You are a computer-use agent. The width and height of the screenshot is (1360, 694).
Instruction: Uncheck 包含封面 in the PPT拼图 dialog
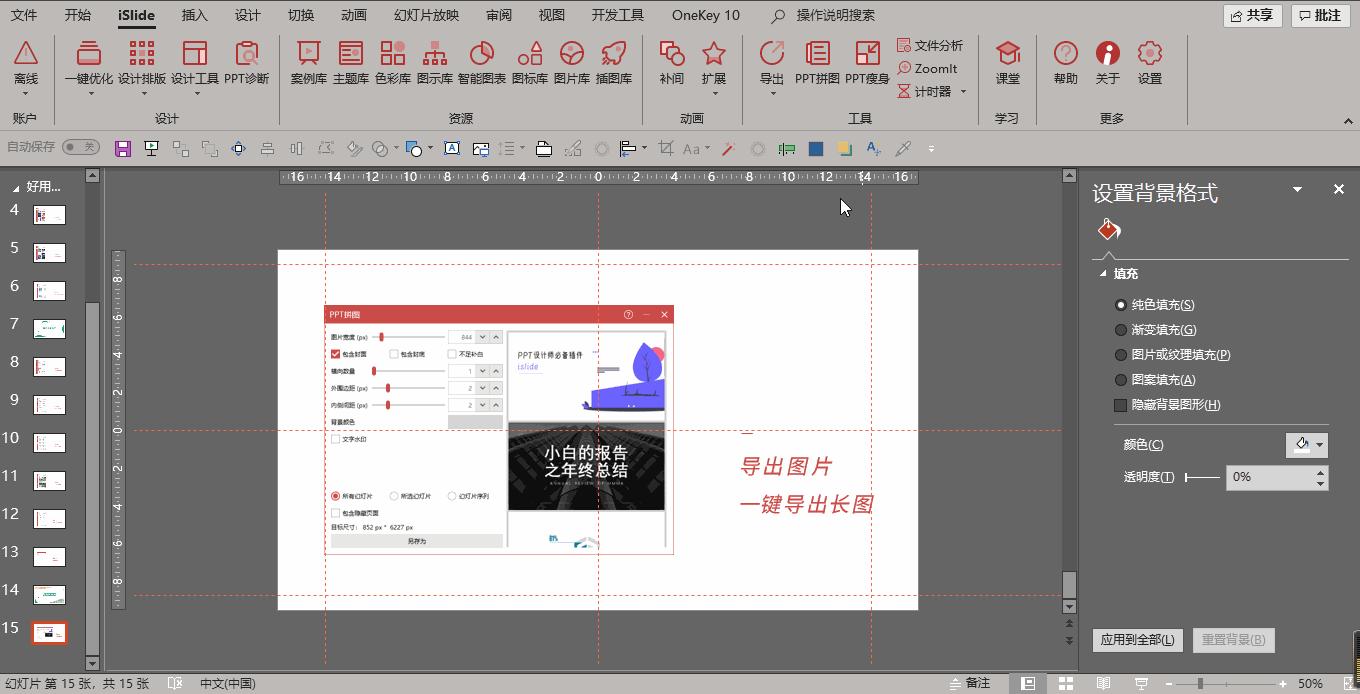pyautogui.click(x=336, y=353)
